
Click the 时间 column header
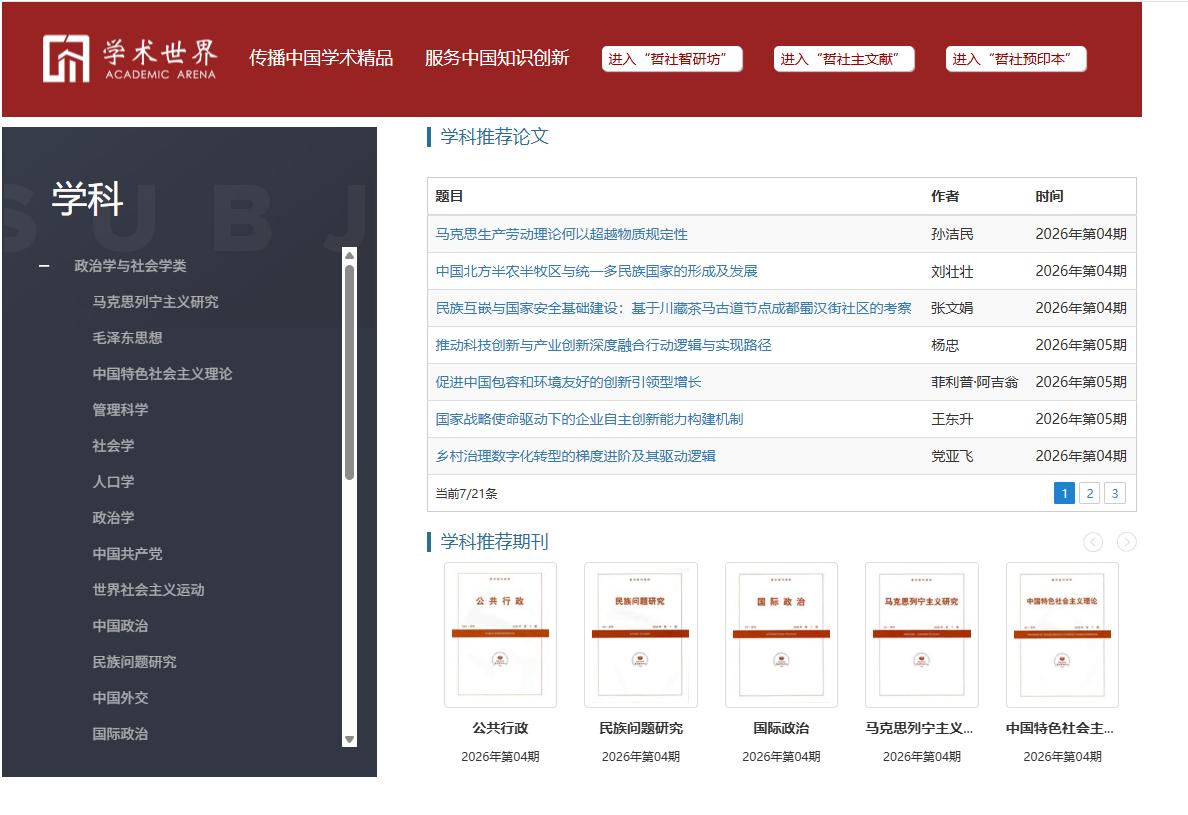(1049, 196)
